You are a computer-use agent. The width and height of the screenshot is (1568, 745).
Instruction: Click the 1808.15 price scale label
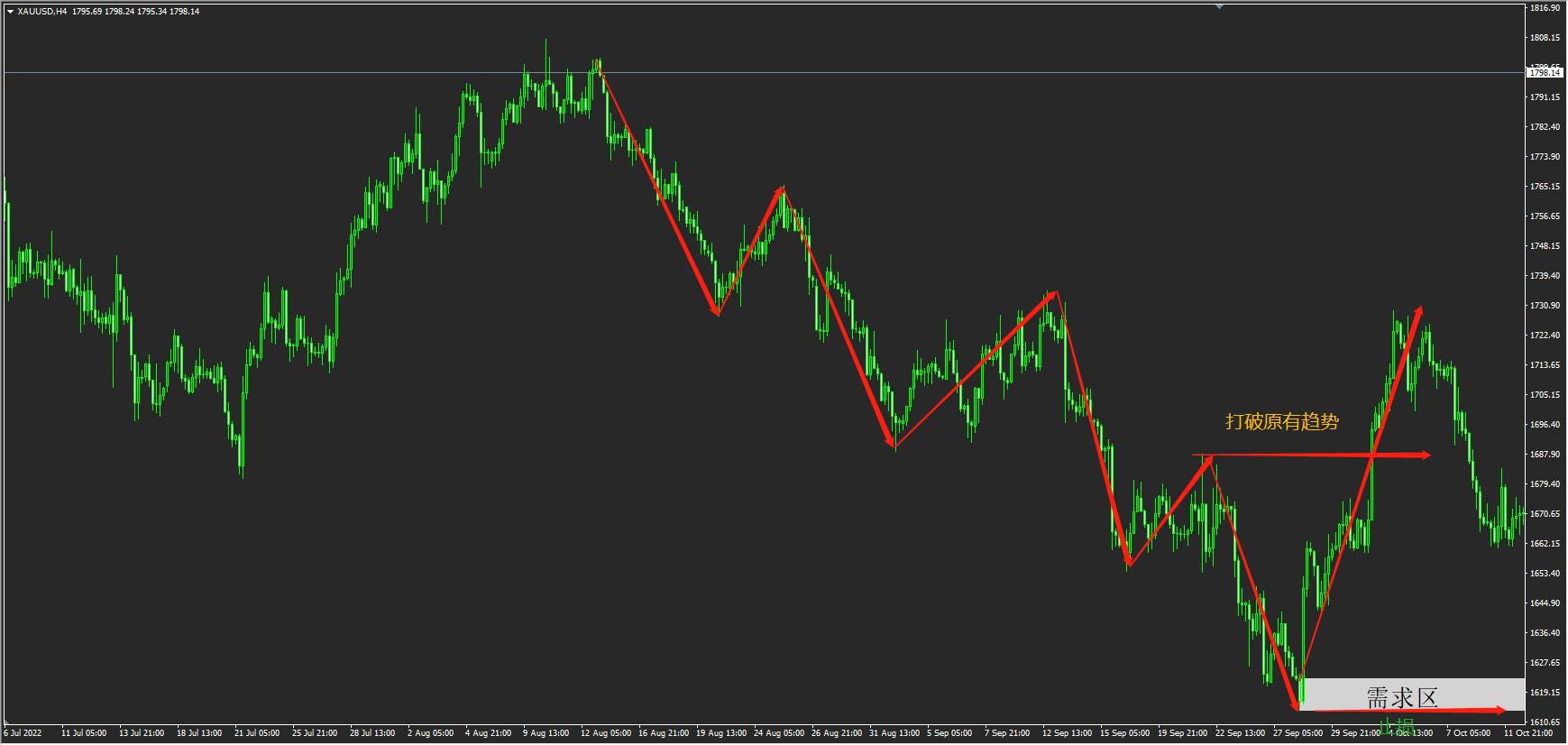coord(1545,38)
